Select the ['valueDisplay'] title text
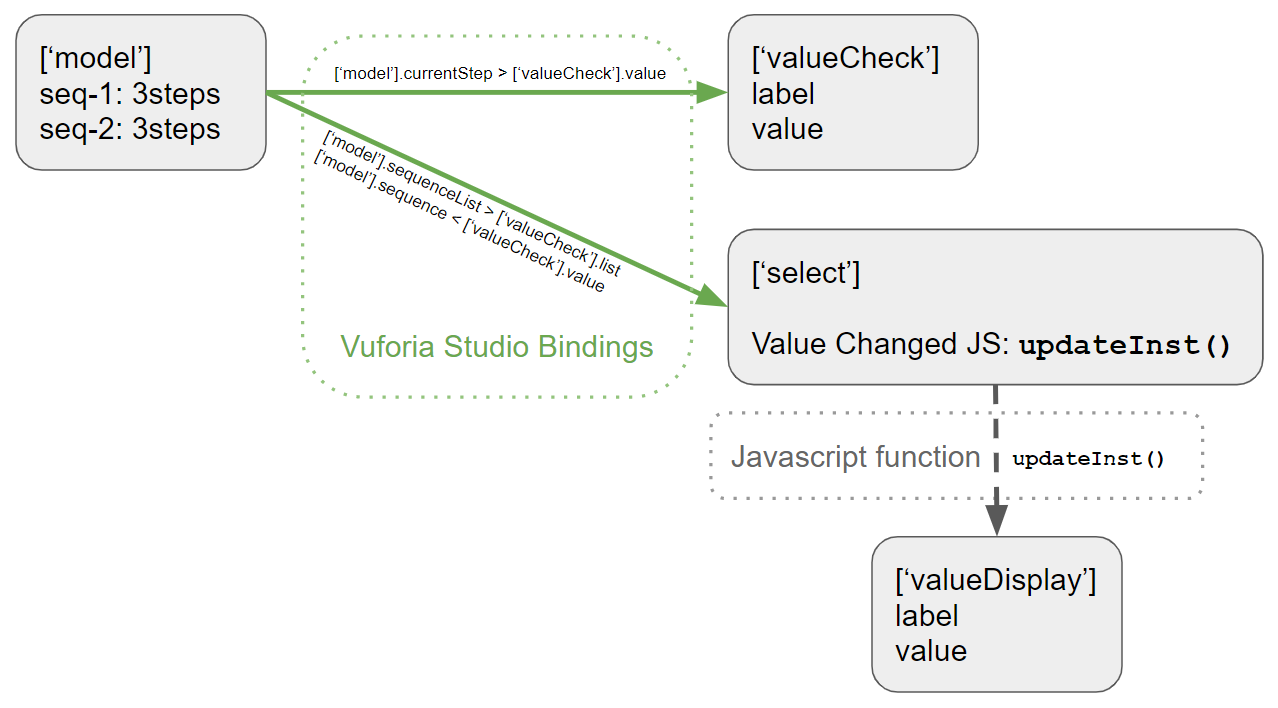 pos(995,581)
